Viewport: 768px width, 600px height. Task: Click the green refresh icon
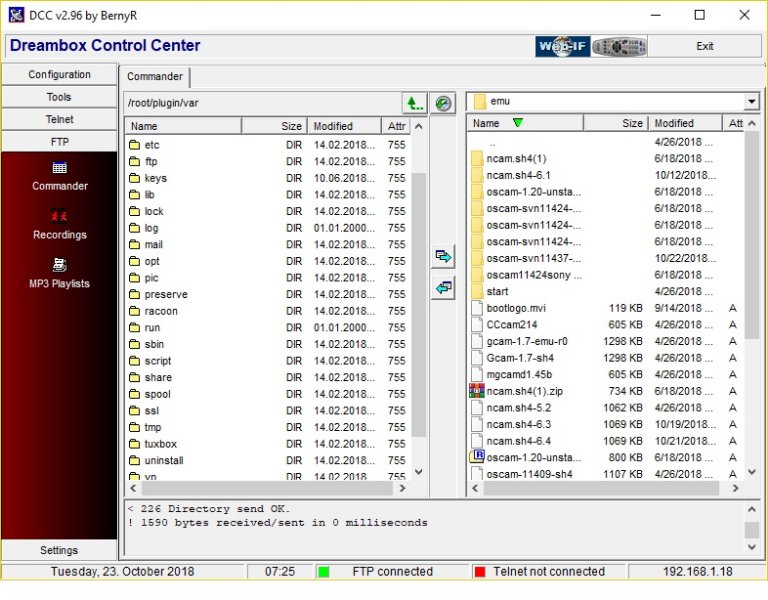coord(443,103)
